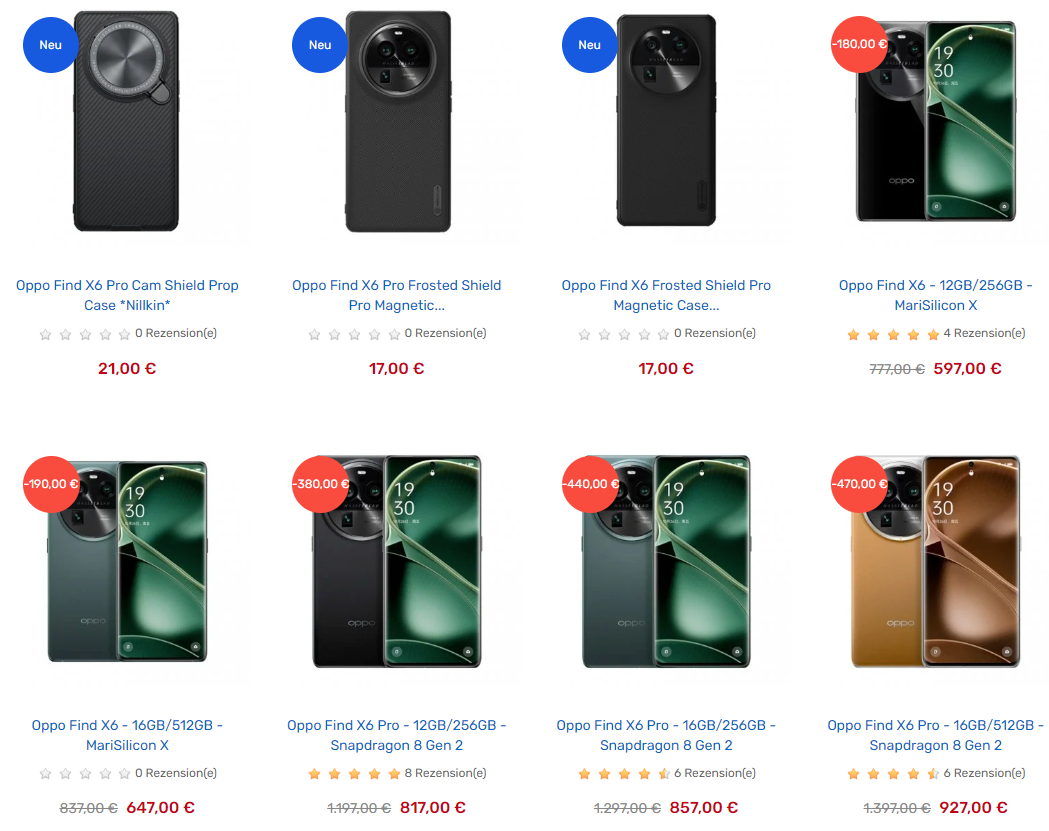Click the -190,00 € discount badge

point(51,484)
